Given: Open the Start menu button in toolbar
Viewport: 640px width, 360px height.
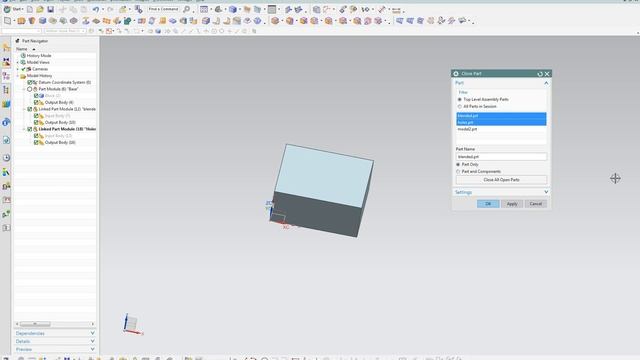Looking at the screenshot, I should coord(13,9).
